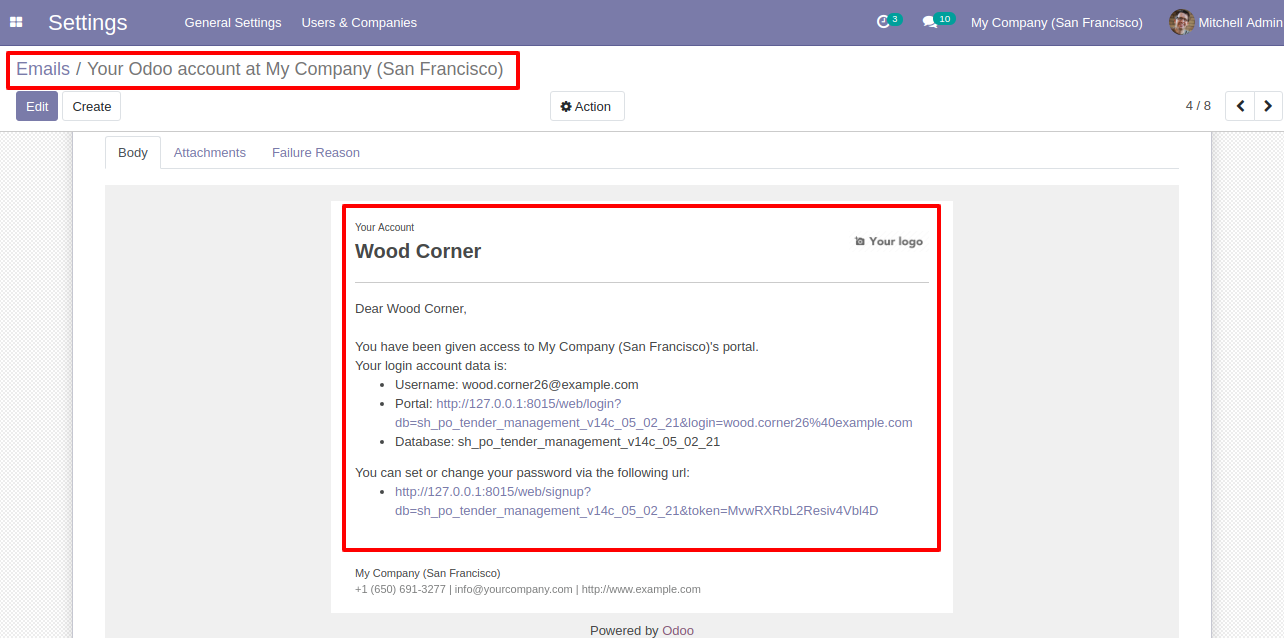Open company switcher My Company (San Francisco)
1284x638 pixels.
(1057, 22)
